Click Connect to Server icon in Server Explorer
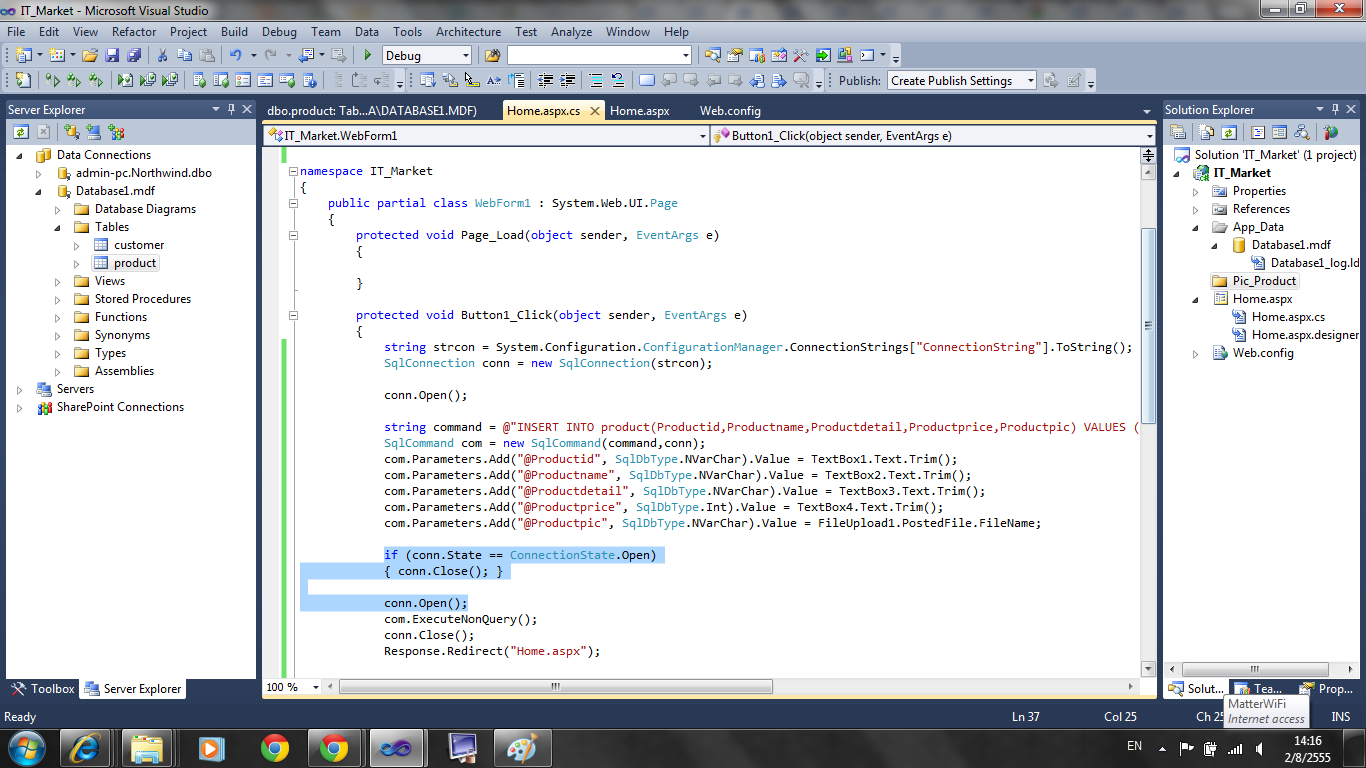Image resolution: width=1366 pixels, height=768 pixels. click(x=93, y=131)
